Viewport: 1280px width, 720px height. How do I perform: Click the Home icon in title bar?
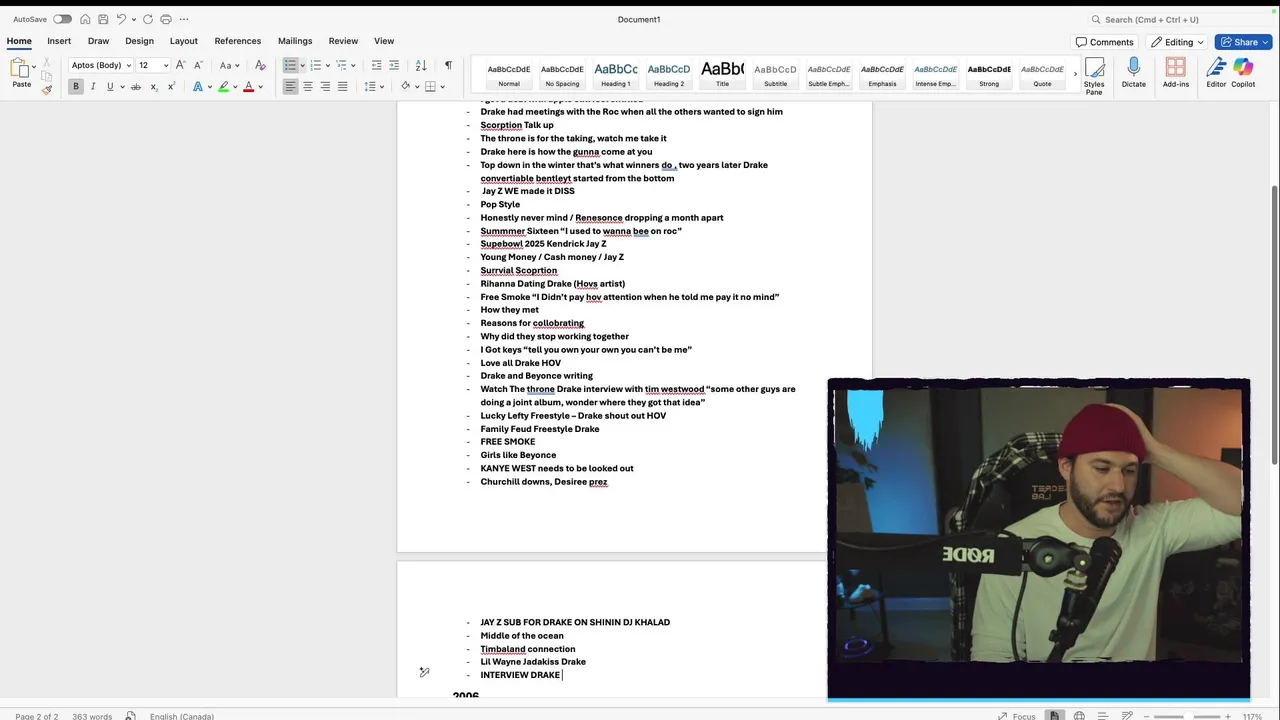pyautogui.click(x=85, y=19)
